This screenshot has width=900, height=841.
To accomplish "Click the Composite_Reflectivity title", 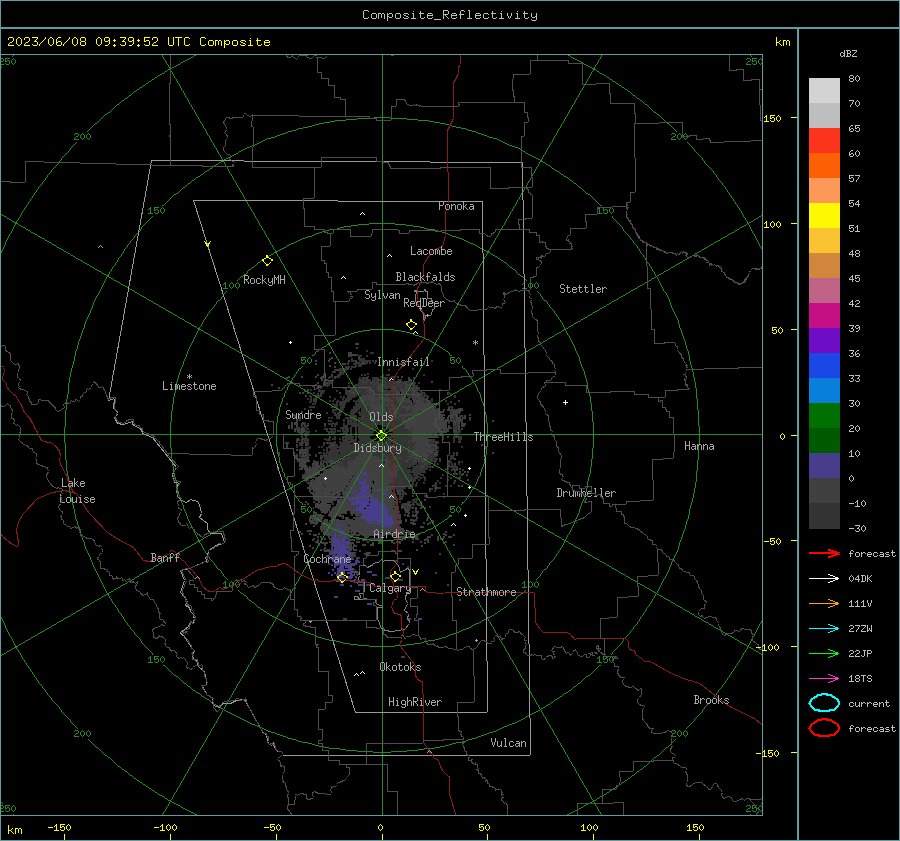I will pos(450,15).
